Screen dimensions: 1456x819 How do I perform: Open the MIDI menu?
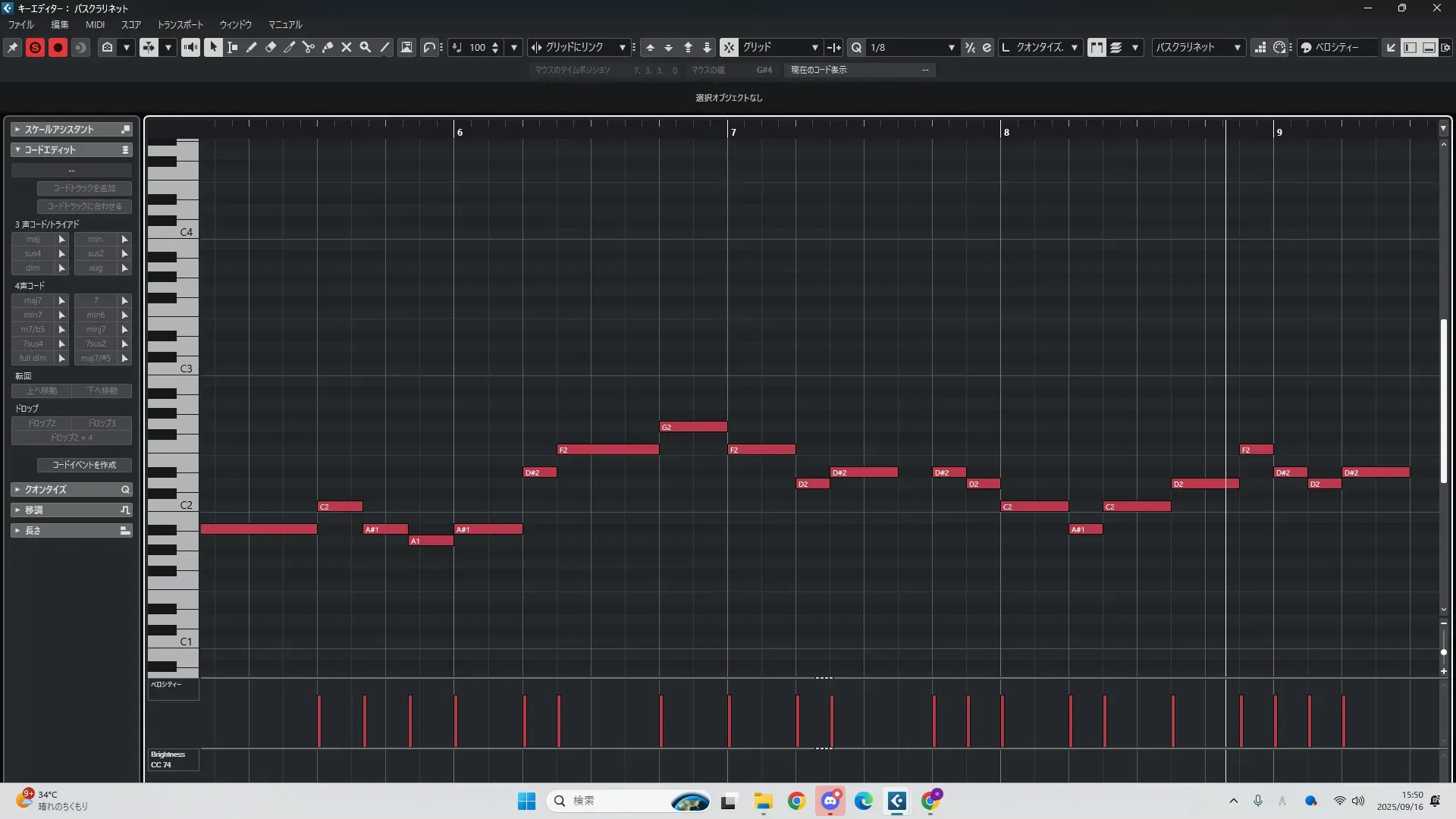(95, 24)
